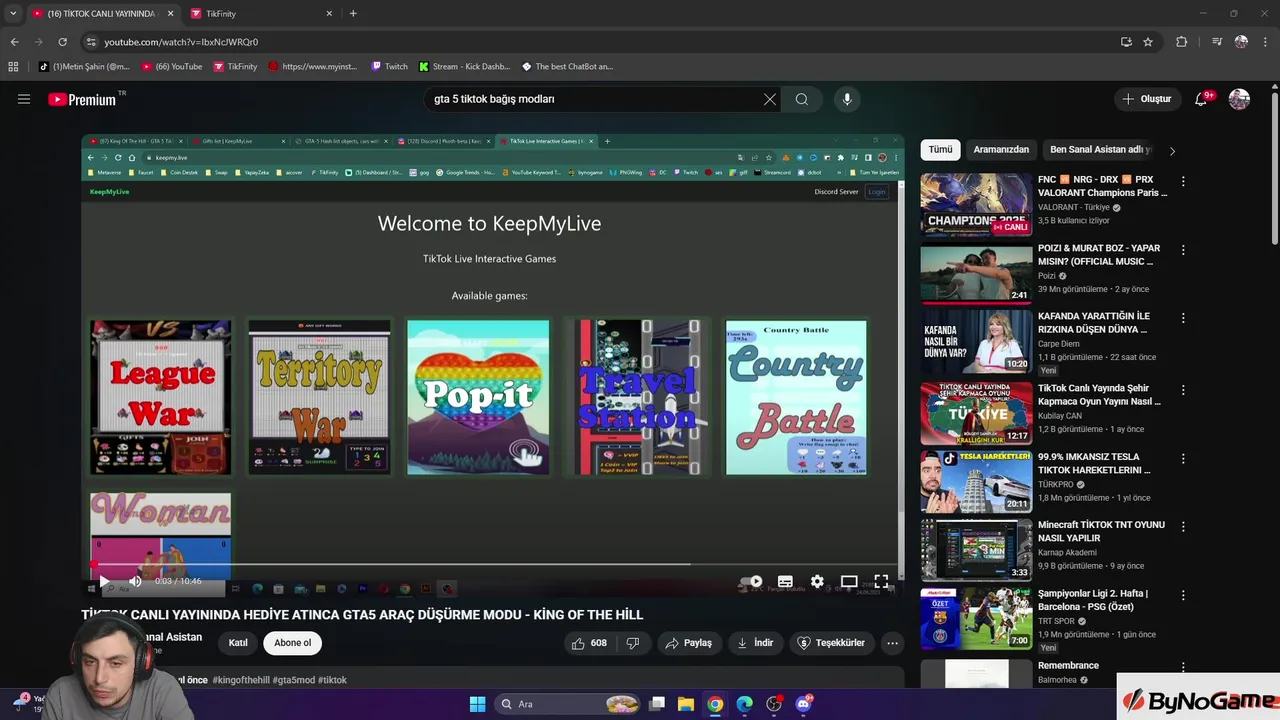Select the Tümü filter chip
This screenshot has height=720, width=1280.
coord(941,150)
